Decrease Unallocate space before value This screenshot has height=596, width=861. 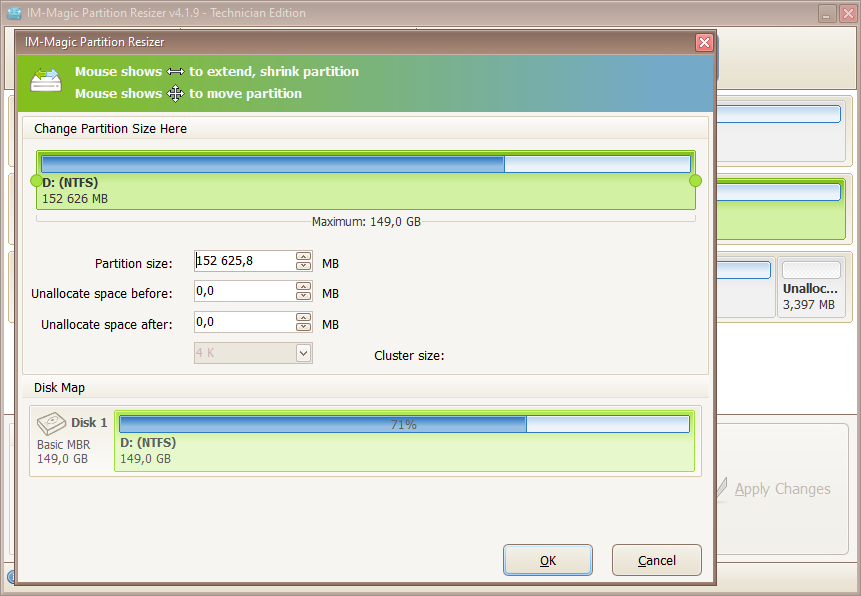303,296
